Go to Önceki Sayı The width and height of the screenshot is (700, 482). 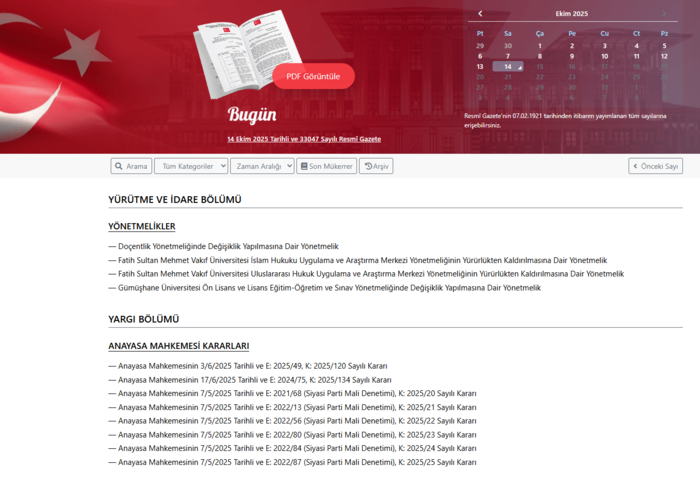656,166
